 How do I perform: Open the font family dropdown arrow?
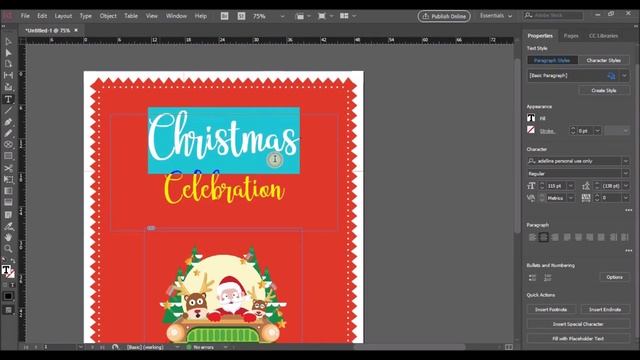click(625, 161)
